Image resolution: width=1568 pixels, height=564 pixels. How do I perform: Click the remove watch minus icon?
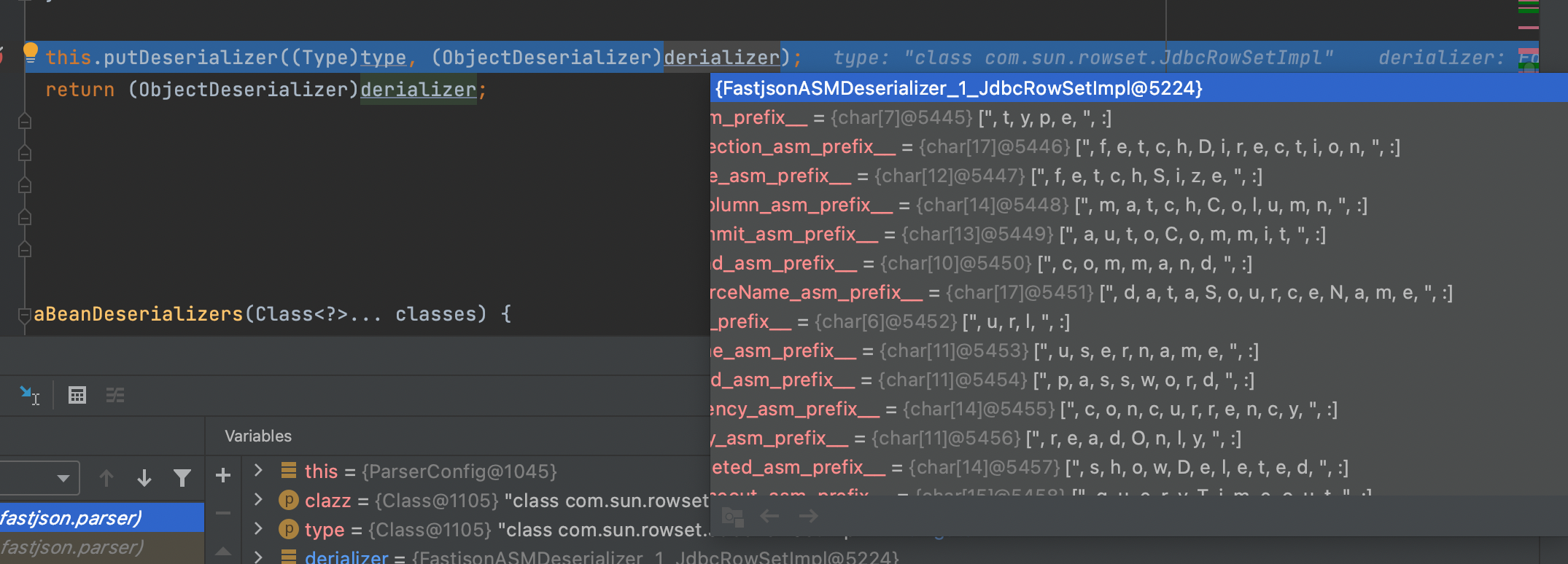pyautogui.click(x=223, y=513)
